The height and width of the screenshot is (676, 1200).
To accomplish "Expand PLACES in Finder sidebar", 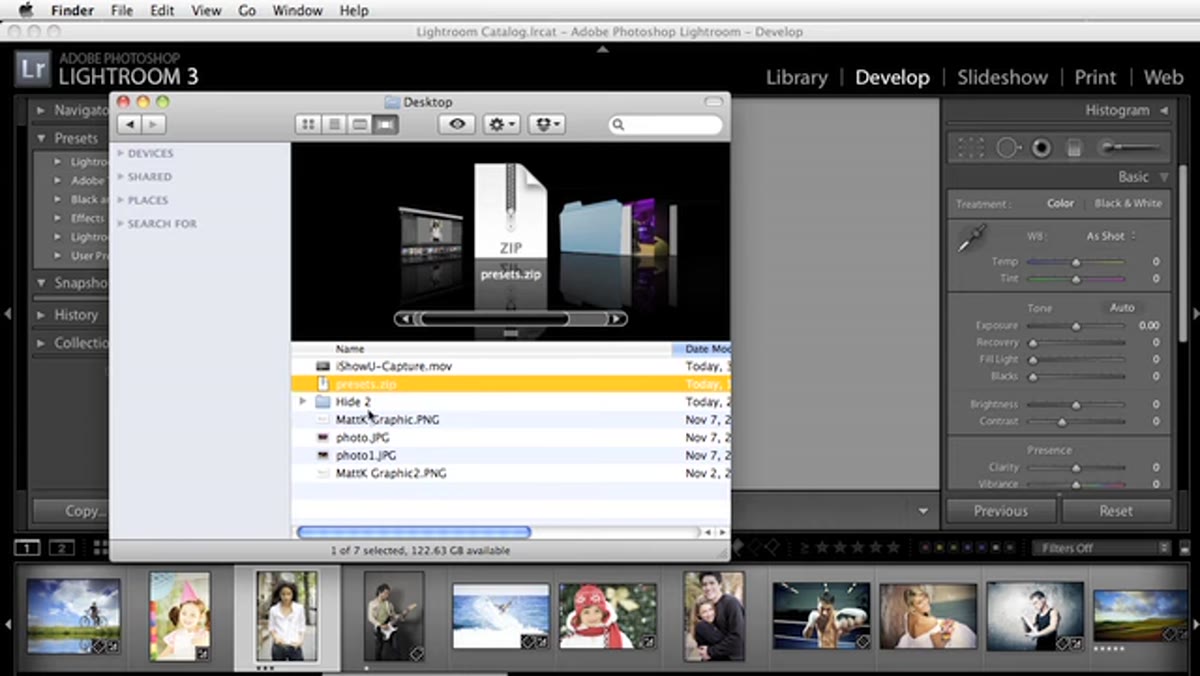I will pos(121,200).
